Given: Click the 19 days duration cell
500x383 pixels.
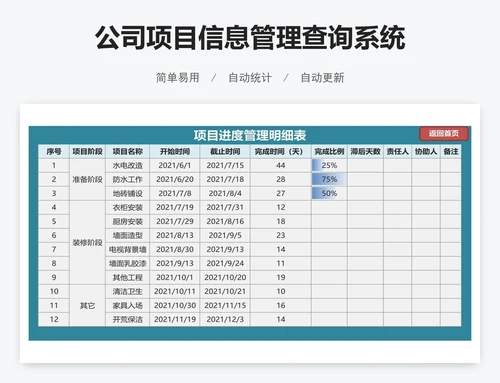Looking at the screenshot, I should (x=281, y=277).
